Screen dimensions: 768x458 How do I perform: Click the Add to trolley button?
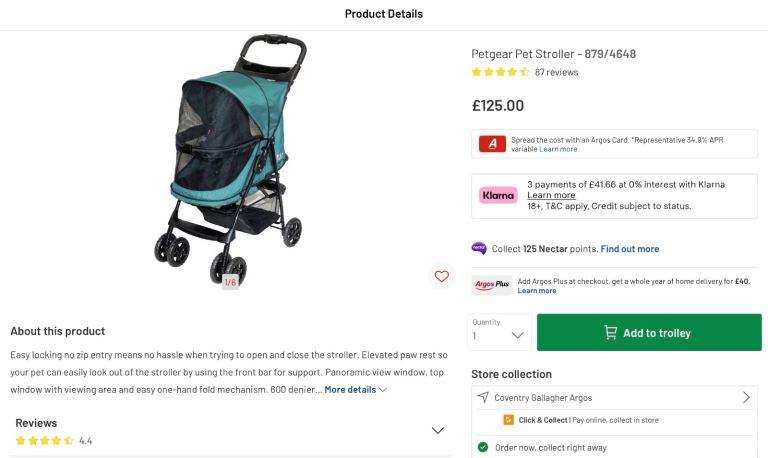coord(649,333)
